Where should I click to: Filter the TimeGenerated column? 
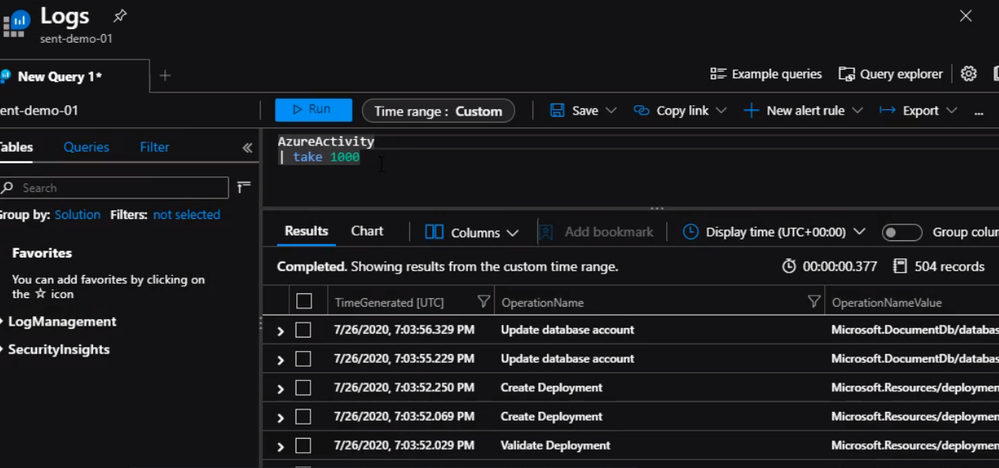coord(484,301)
